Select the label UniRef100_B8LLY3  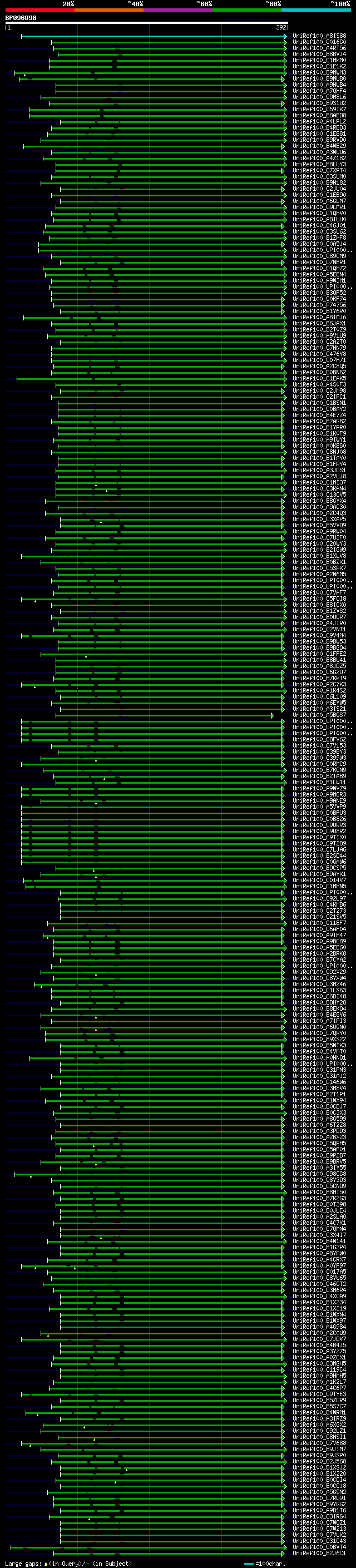pyautogui.click(x=319, y=164)
